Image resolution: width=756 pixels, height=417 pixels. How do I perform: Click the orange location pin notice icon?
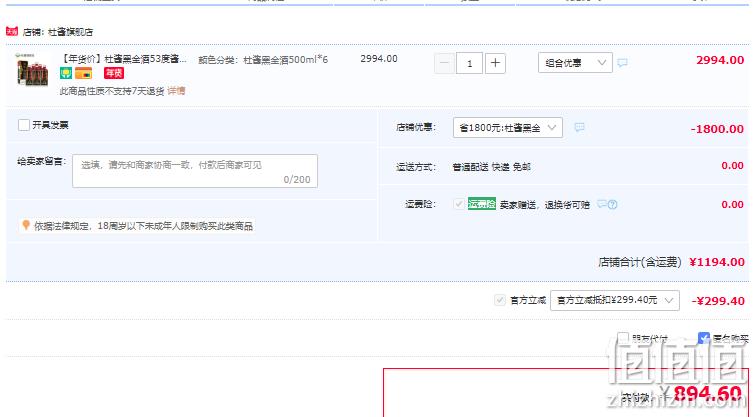pos(26,225)
